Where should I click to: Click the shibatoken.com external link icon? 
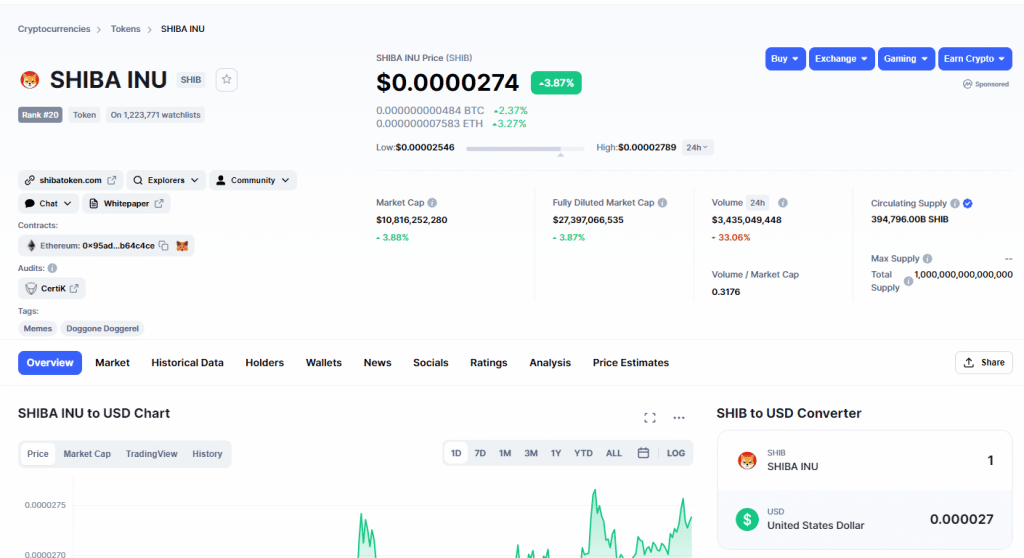(x=112, y=180)
